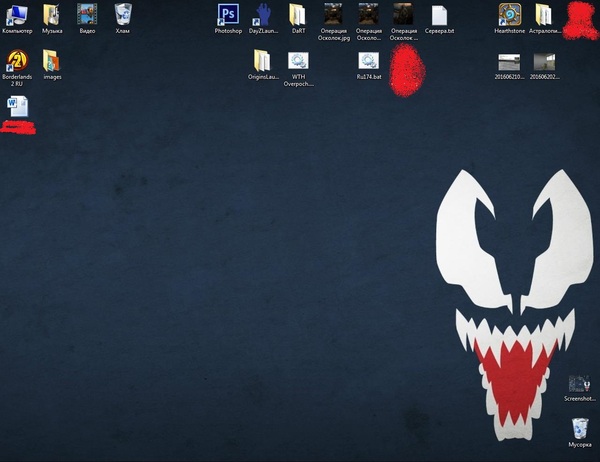Viewport: 600px width, 462px height.
Task: Open the Музыка folder
Action: pyautogui.click(x=51, y=14)
